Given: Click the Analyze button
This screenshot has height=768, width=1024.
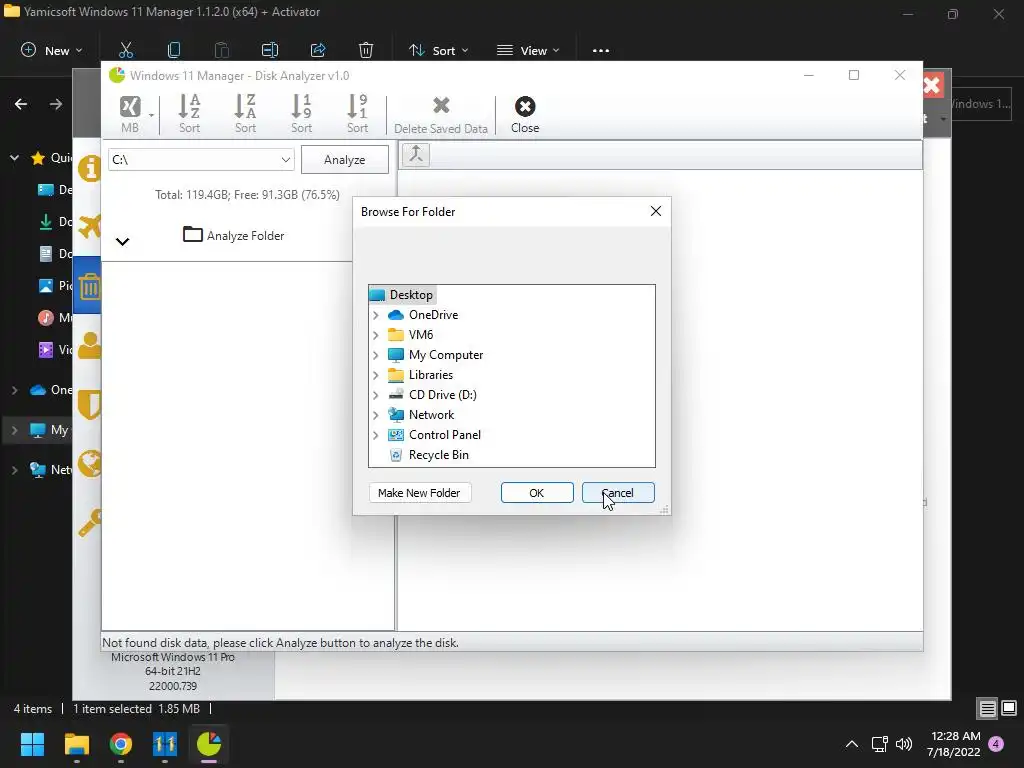Looking at the screenshot, I should (344, 159).
